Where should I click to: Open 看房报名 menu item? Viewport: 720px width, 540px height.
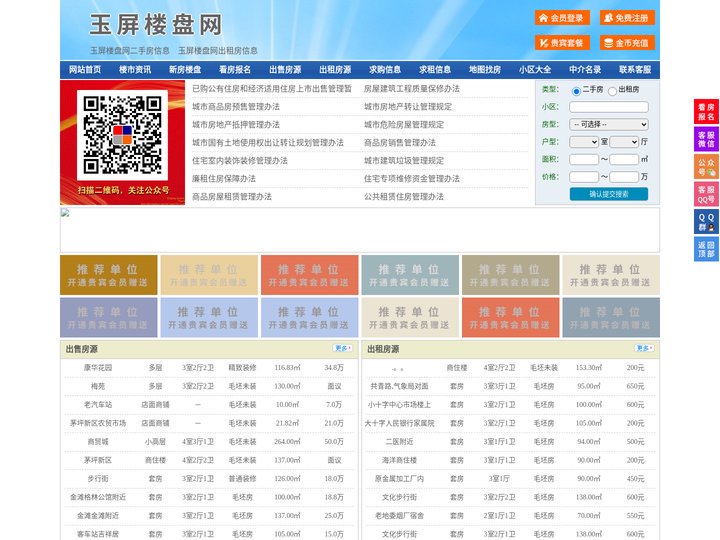[235, 70]
